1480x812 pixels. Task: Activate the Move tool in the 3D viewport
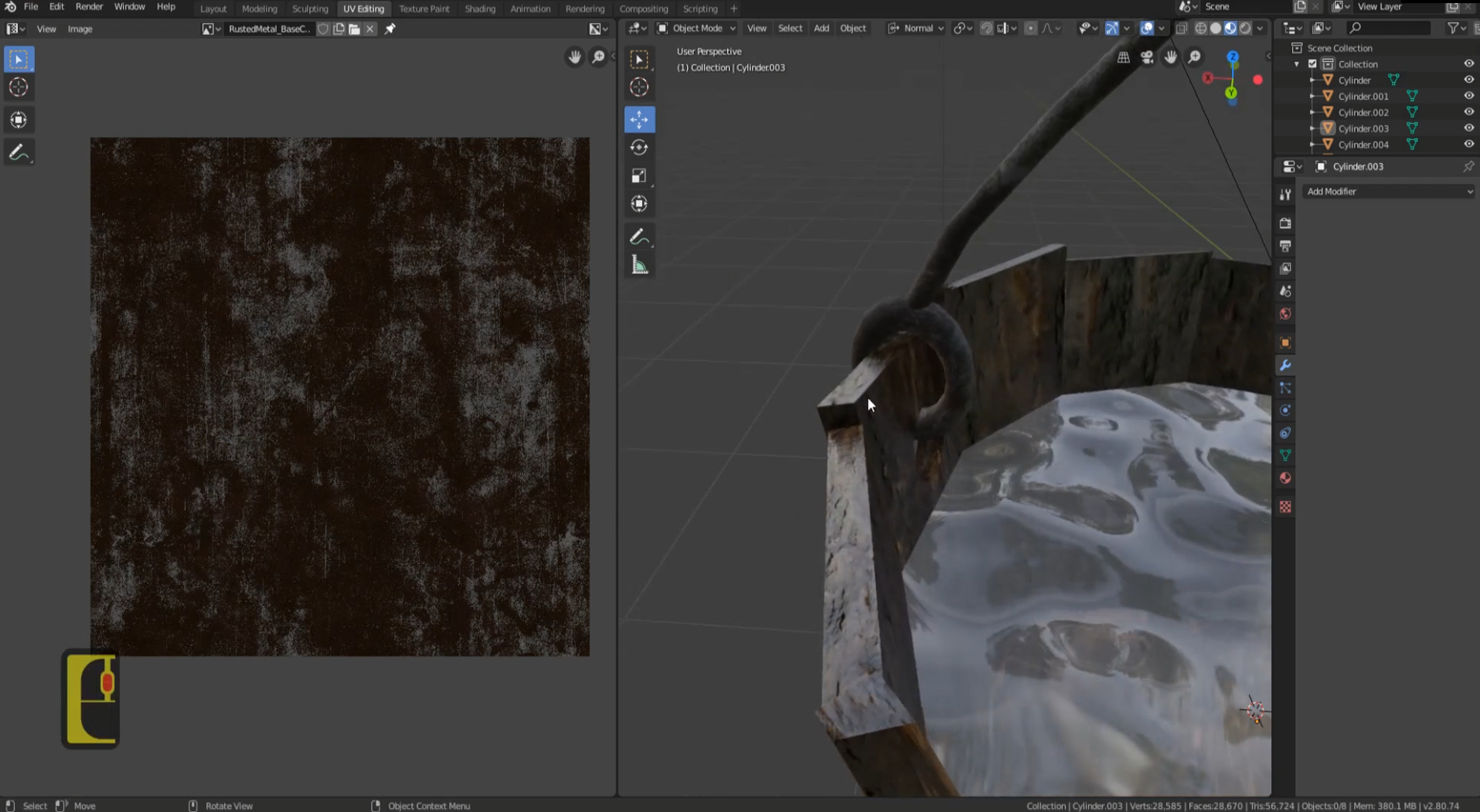[639, 119]
